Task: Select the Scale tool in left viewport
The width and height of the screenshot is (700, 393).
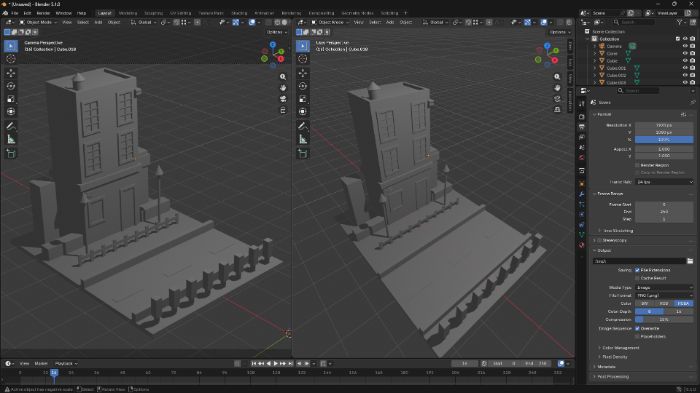Action: [x=11, y=99]
